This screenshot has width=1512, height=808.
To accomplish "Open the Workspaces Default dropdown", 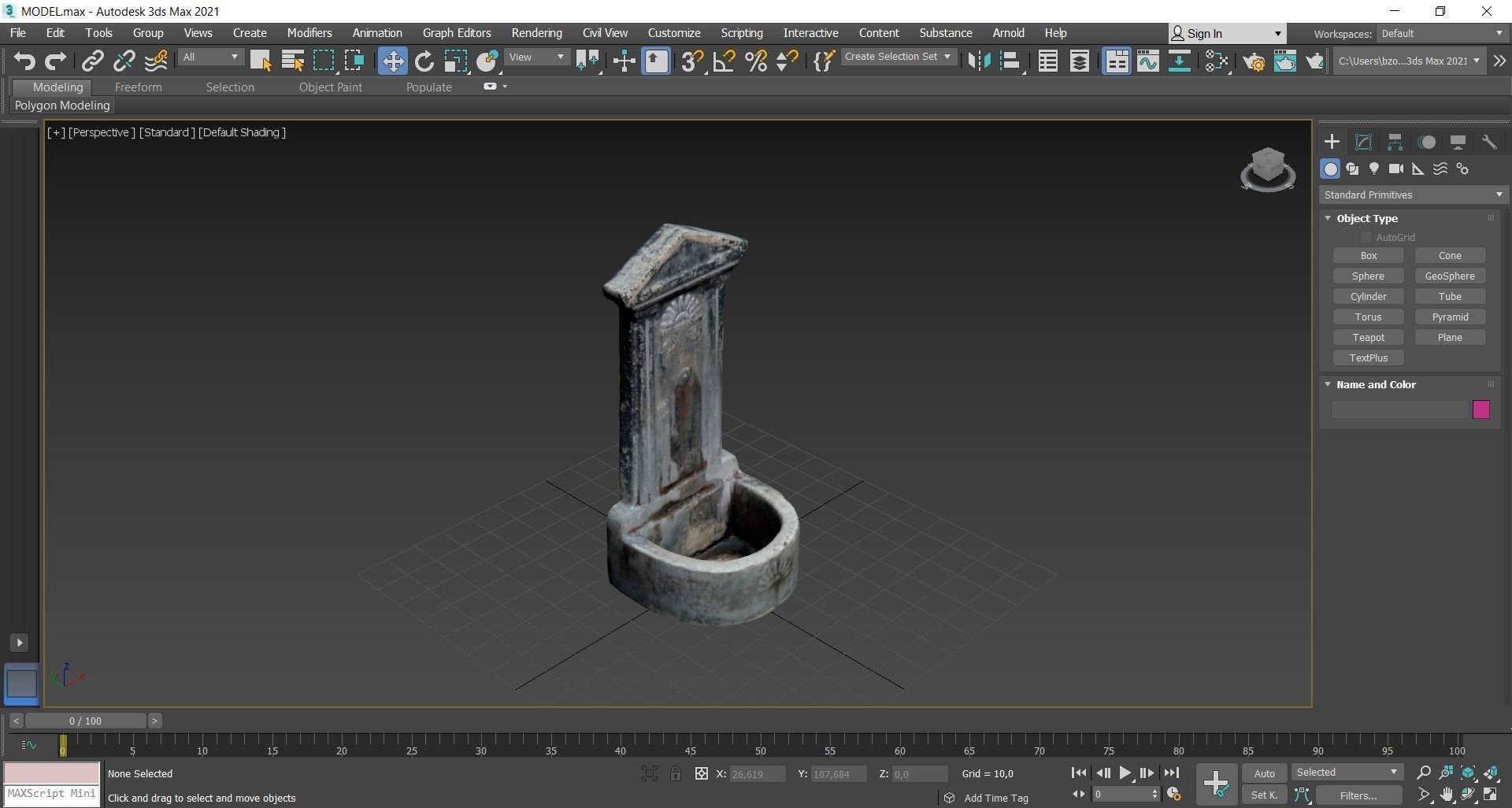I will (1441, 33).
